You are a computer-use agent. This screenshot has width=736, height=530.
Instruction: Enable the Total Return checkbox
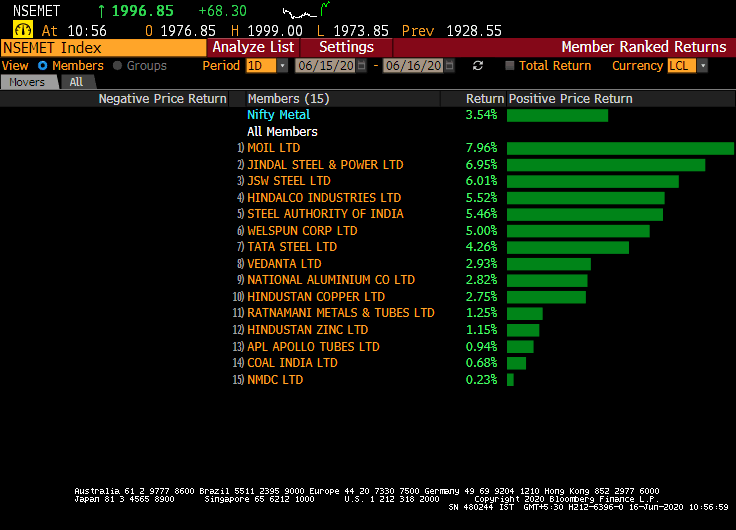pos(510,66)
